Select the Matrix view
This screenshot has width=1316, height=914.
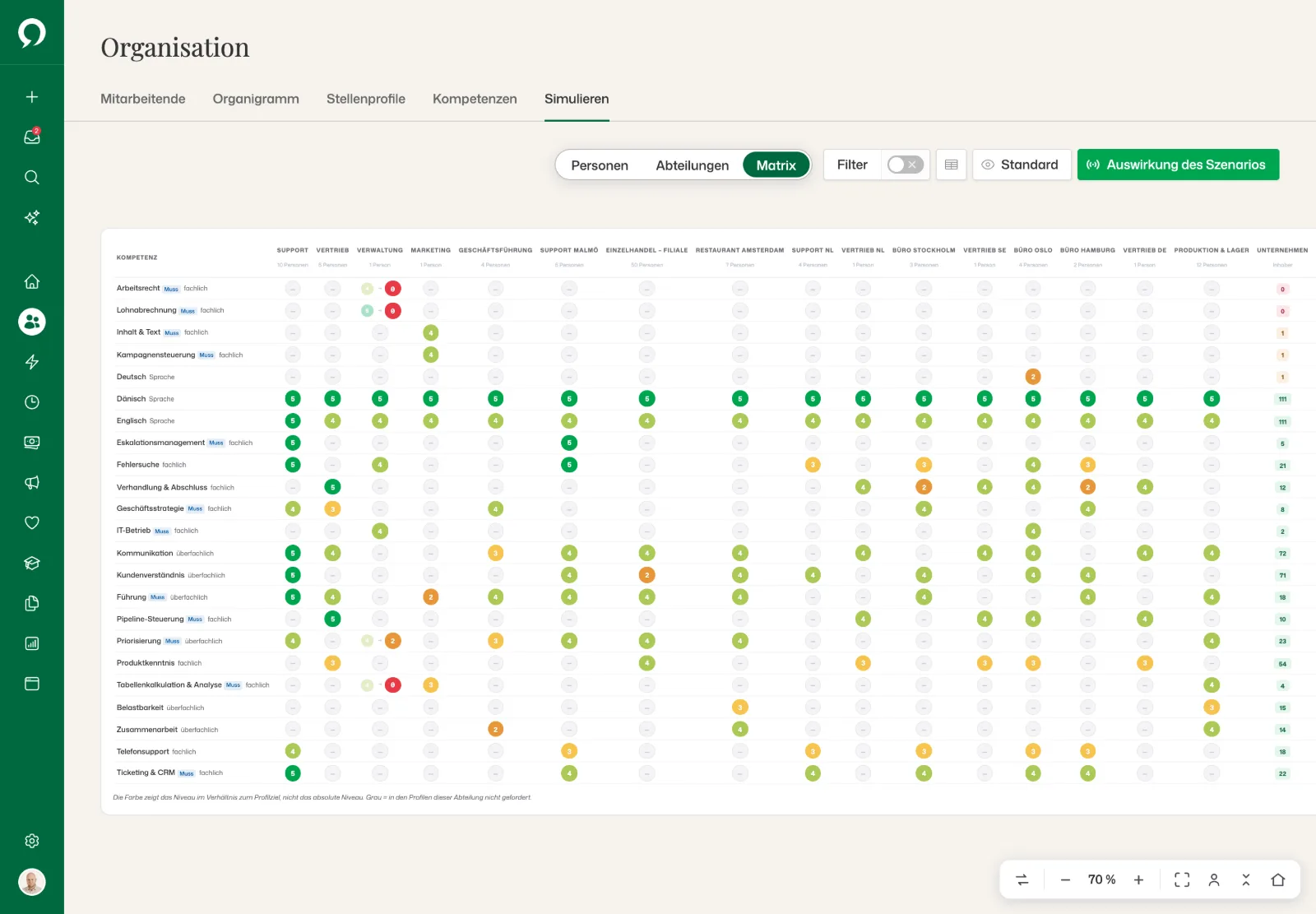click(776, 165)
